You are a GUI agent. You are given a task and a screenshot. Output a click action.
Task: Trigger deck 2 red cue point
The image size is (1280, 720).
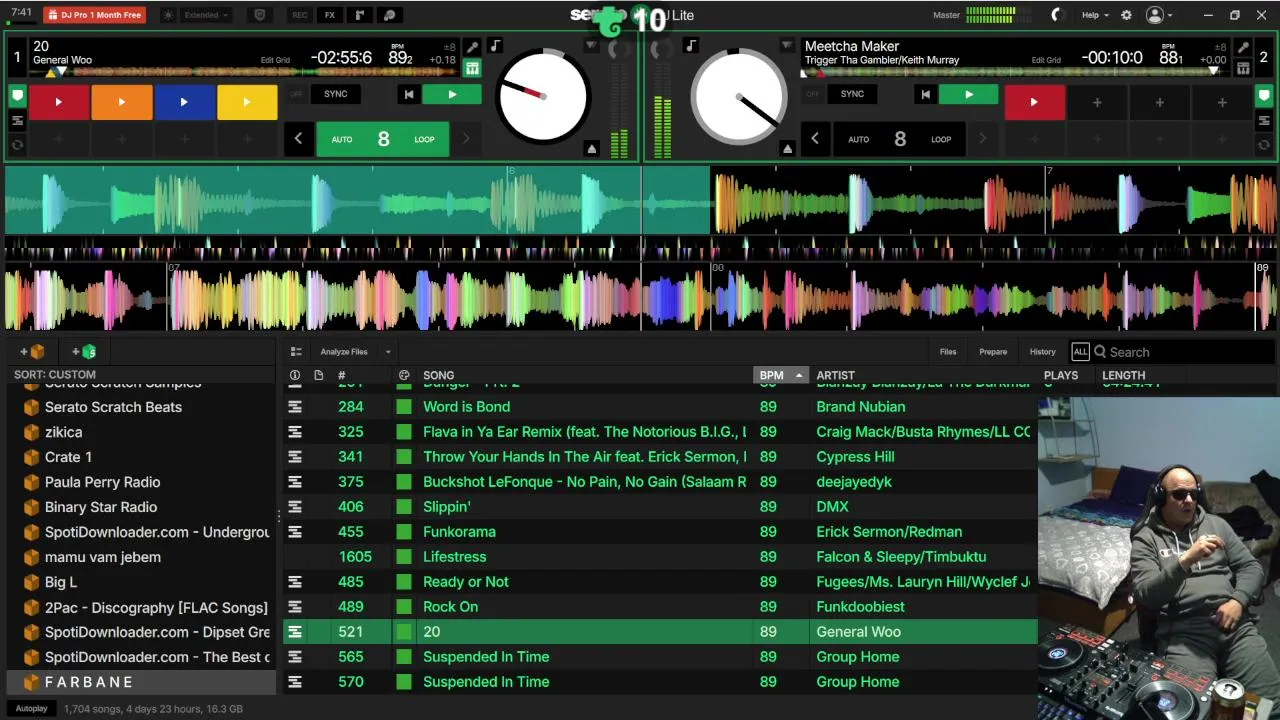point(1034,102)
